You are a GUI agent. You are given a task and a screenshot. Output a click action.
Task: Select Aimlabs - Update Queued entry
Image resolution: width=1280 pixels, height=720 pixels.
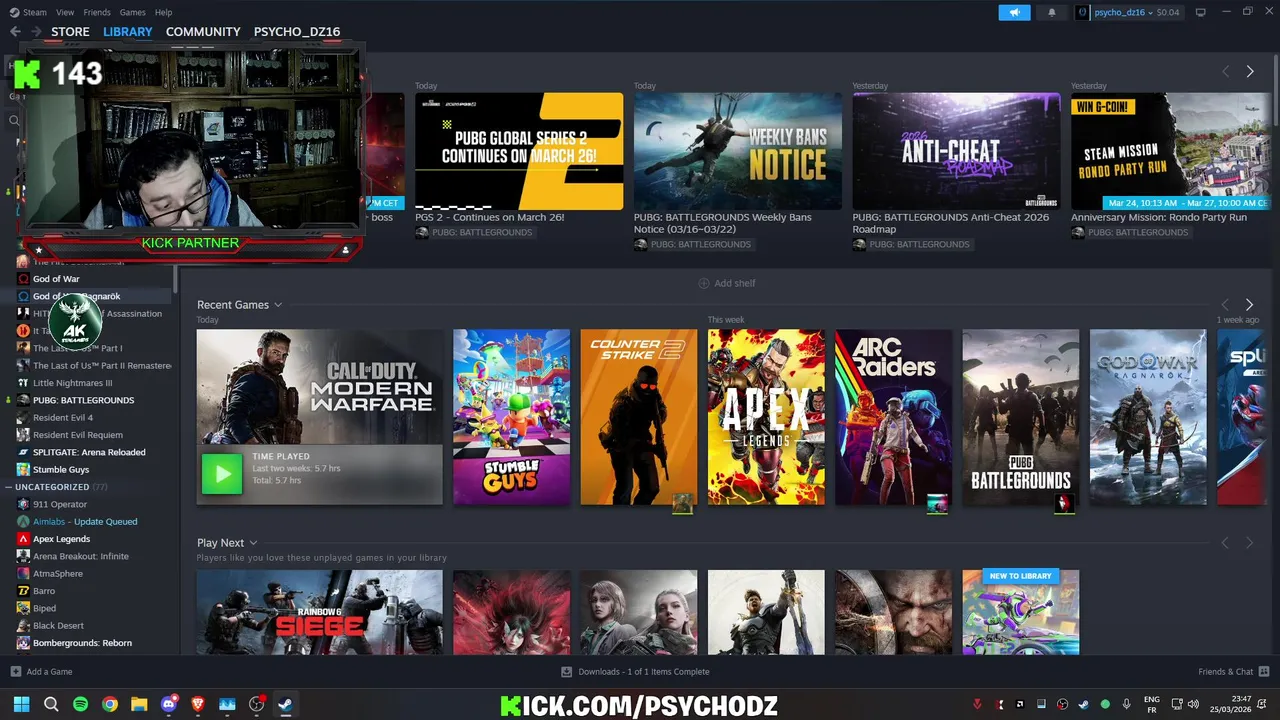click(x=85, y=522)
